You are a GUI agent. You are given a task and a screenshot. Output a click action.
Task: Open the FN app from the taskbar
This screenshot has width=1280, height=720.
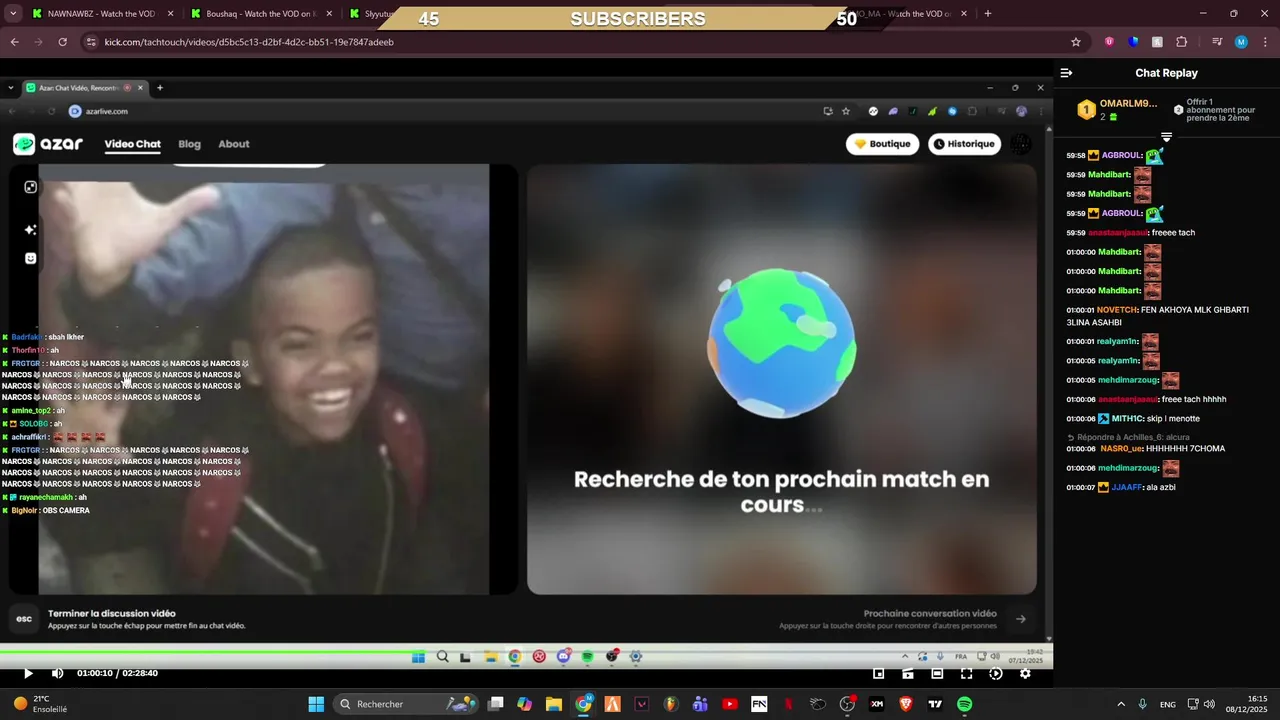click(x=759, y=704)
